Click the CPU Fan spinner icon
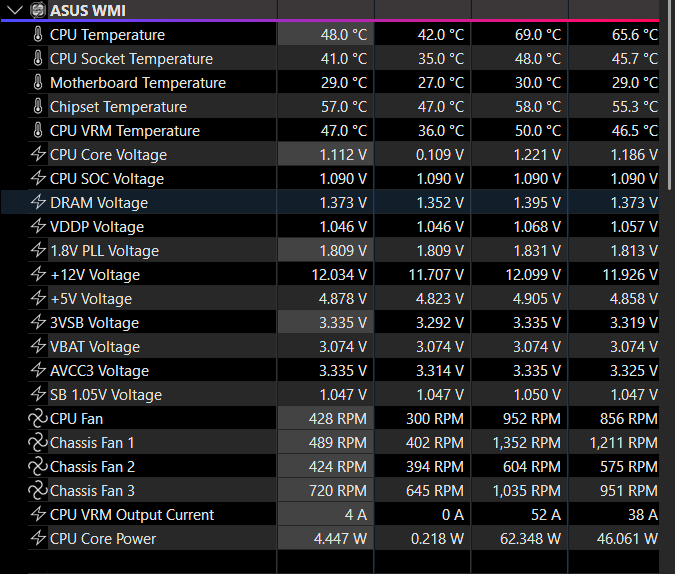Screen dimensions: 675x574 pos(37,419)
